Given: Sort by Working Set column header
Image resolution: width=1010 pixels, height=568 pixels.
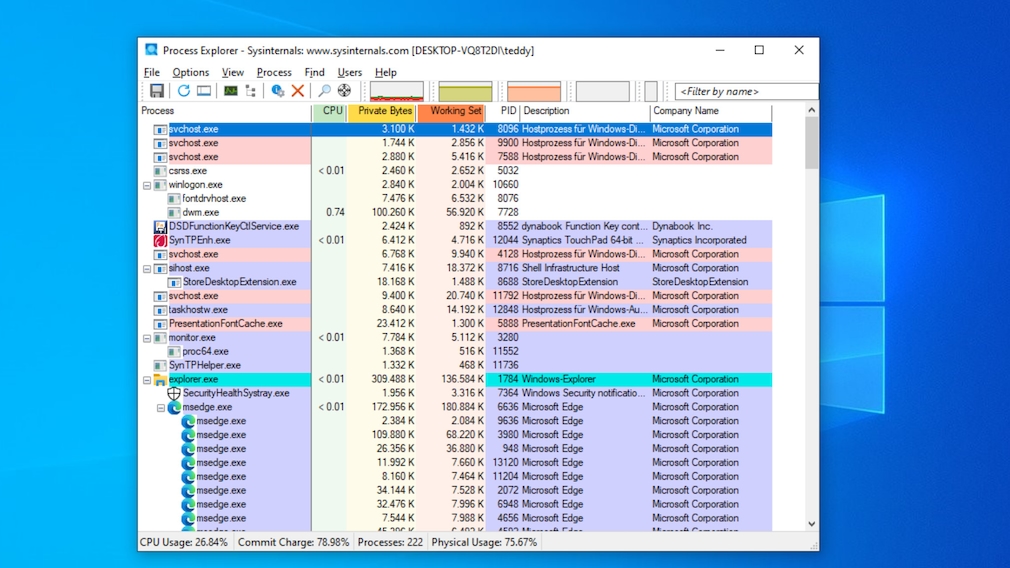Looking at the screenshot, I should [x=452, y=111].
